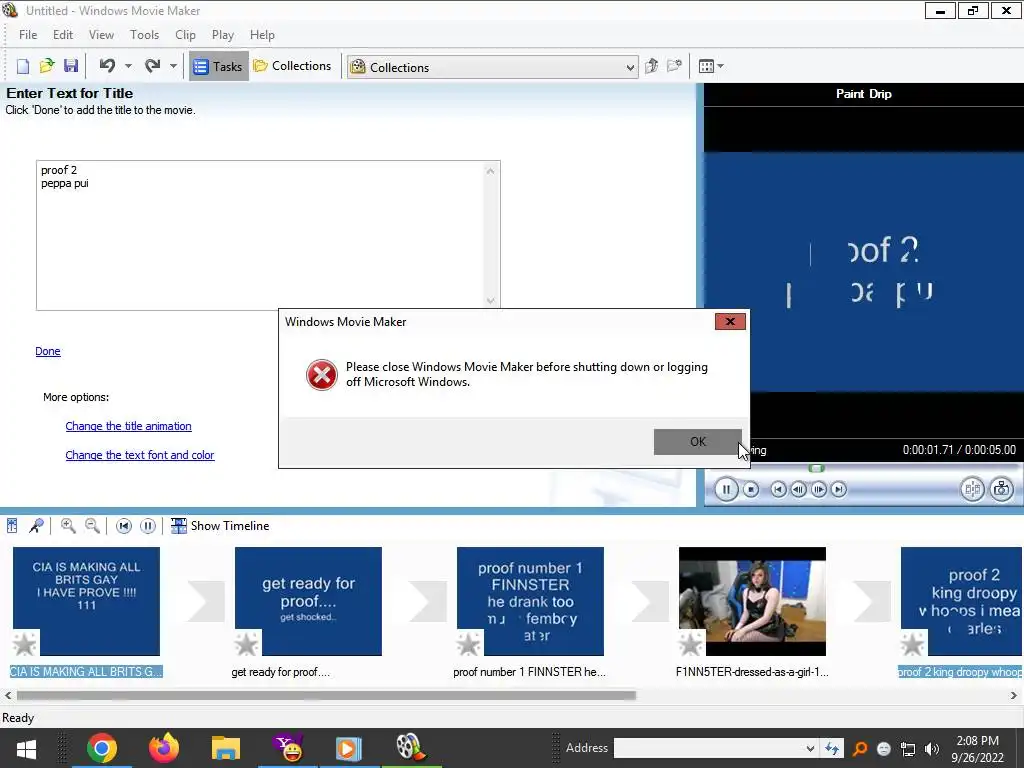Click the preview Forward button
The width and height of the screenshot is (1024, 768).
839,489
